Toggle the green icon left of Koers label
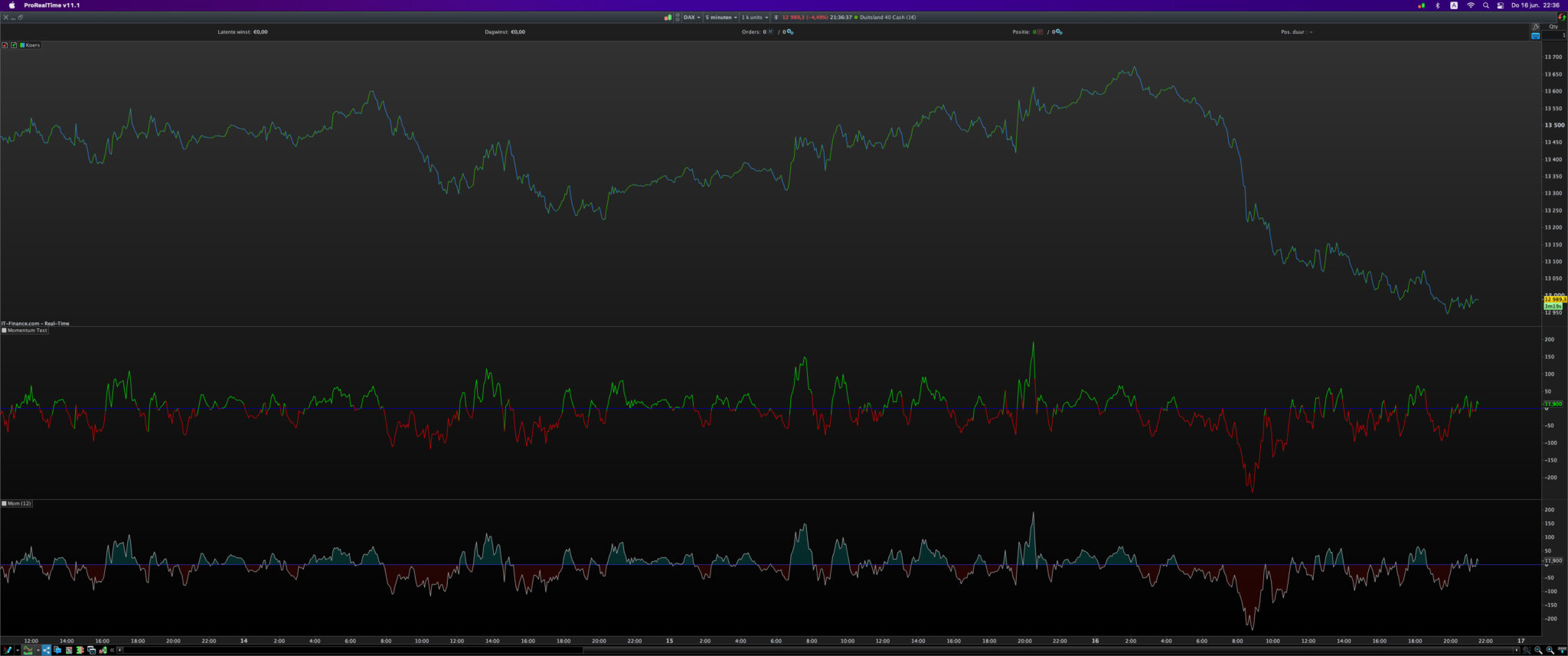 pyautogui.click(x=14, y=45)
